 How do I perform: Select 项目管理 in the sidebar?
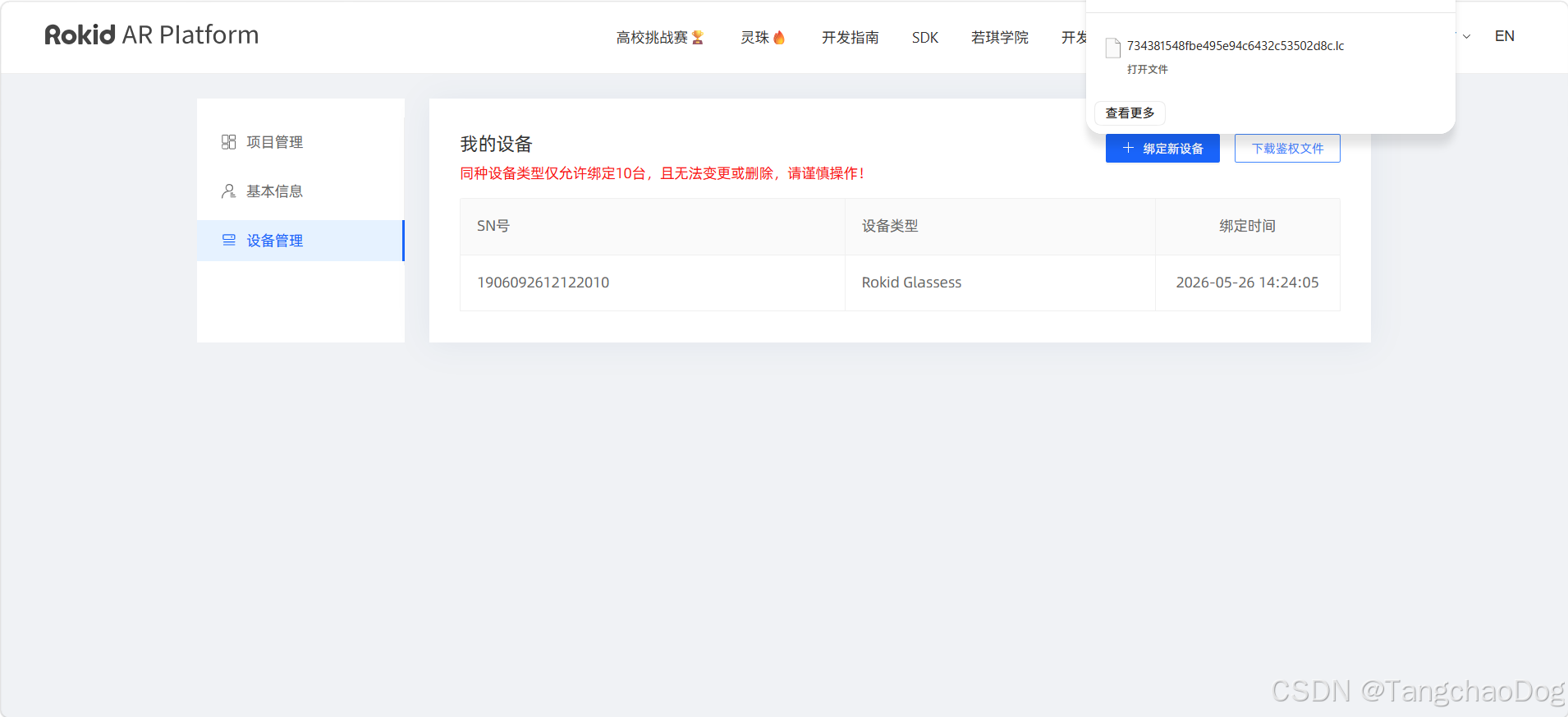point(300,142)
